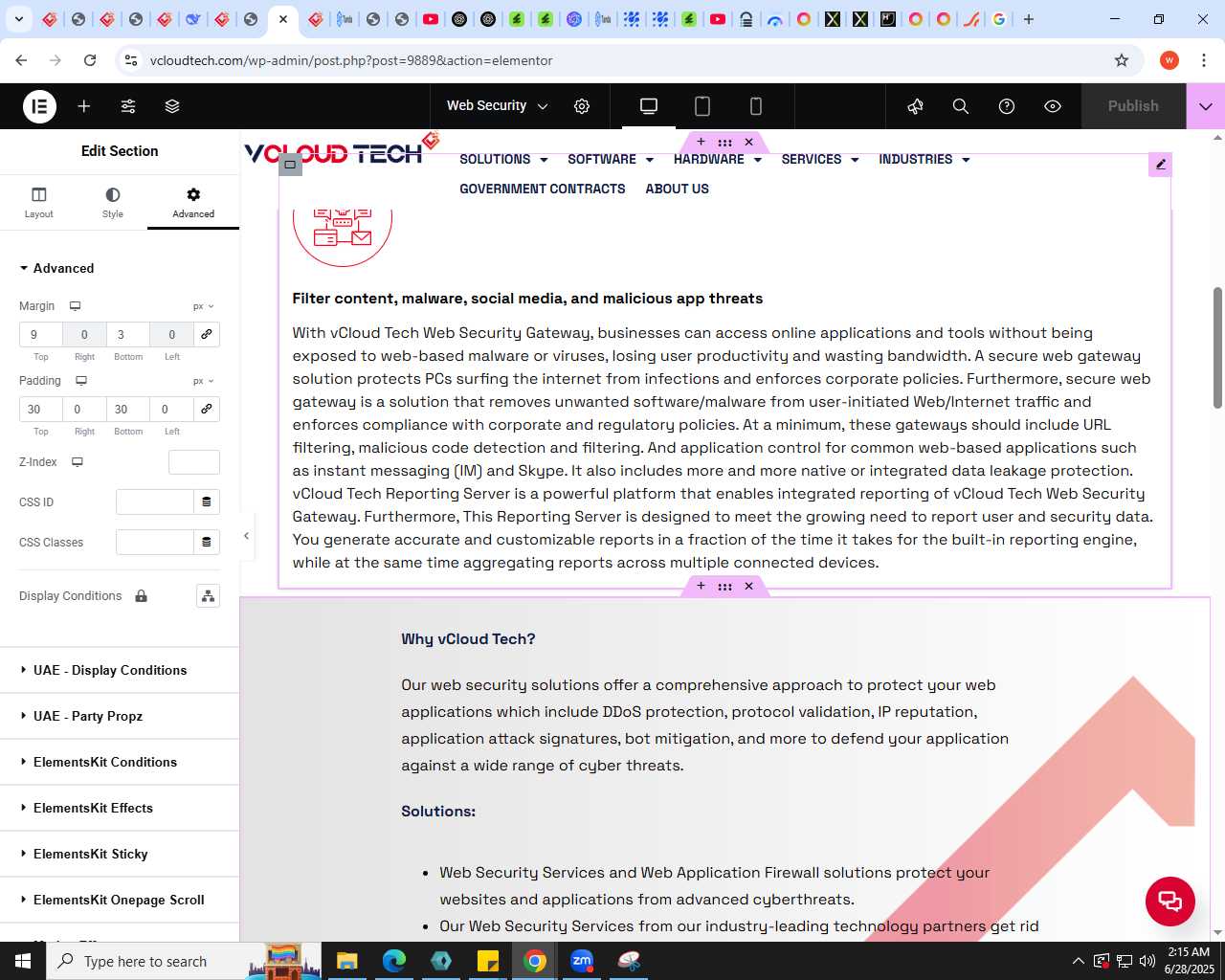Add a new element with plus icon
The height and width of the screenshot is (980, 1225).
pyautogui.click(x=84, y=106)
